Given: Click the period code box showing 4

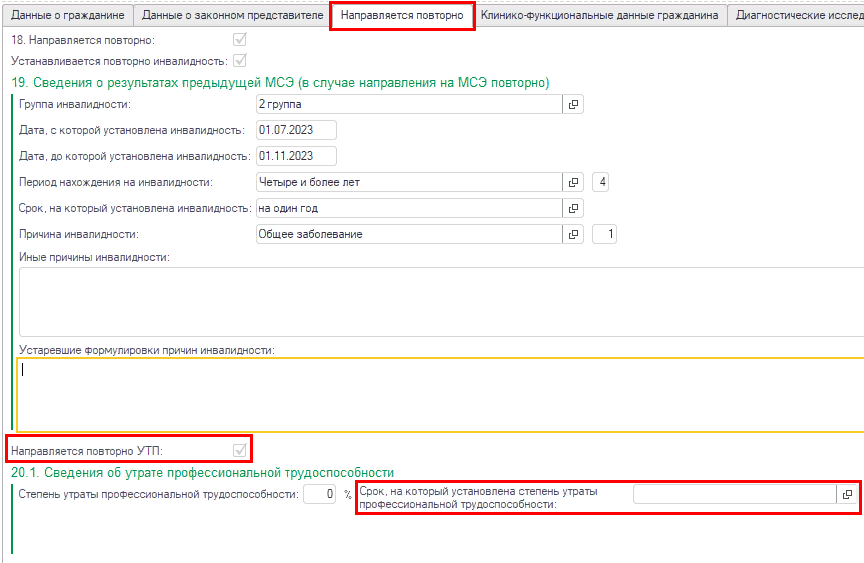Looking at the screenshot, I should coord(603,182).
